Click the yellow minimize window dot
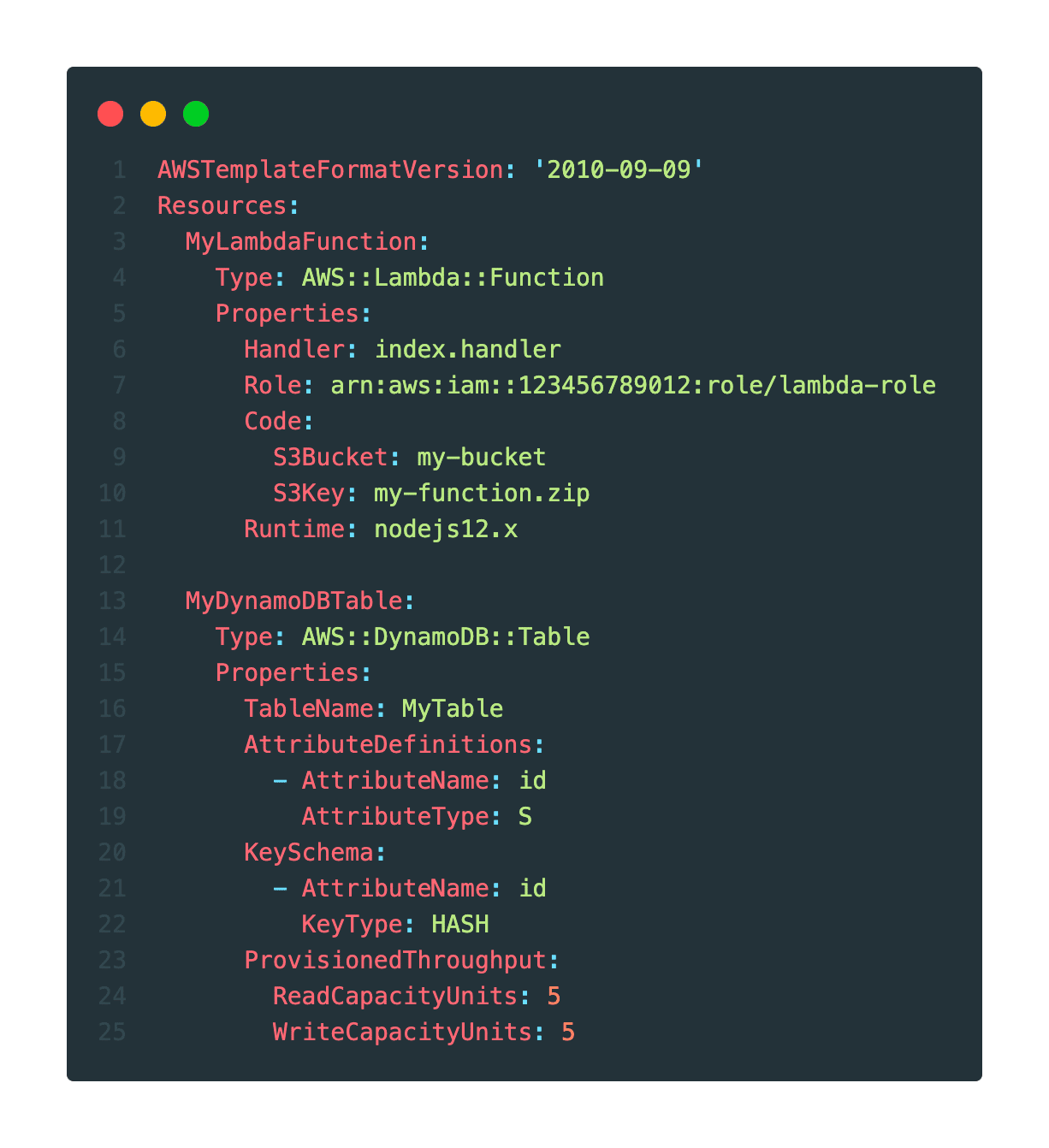Image resolution: width=1049 pixels, height=1148 pixels. (153, 113)
